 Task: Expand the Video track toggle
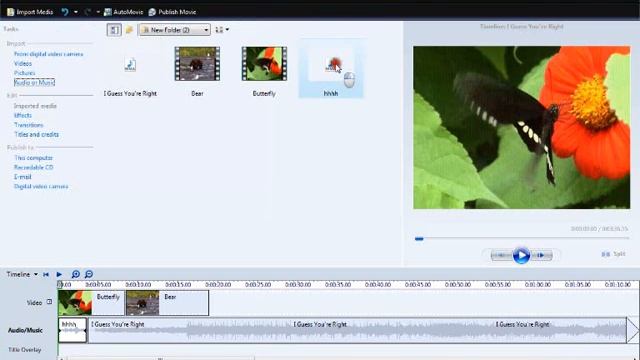coord(49,302)
